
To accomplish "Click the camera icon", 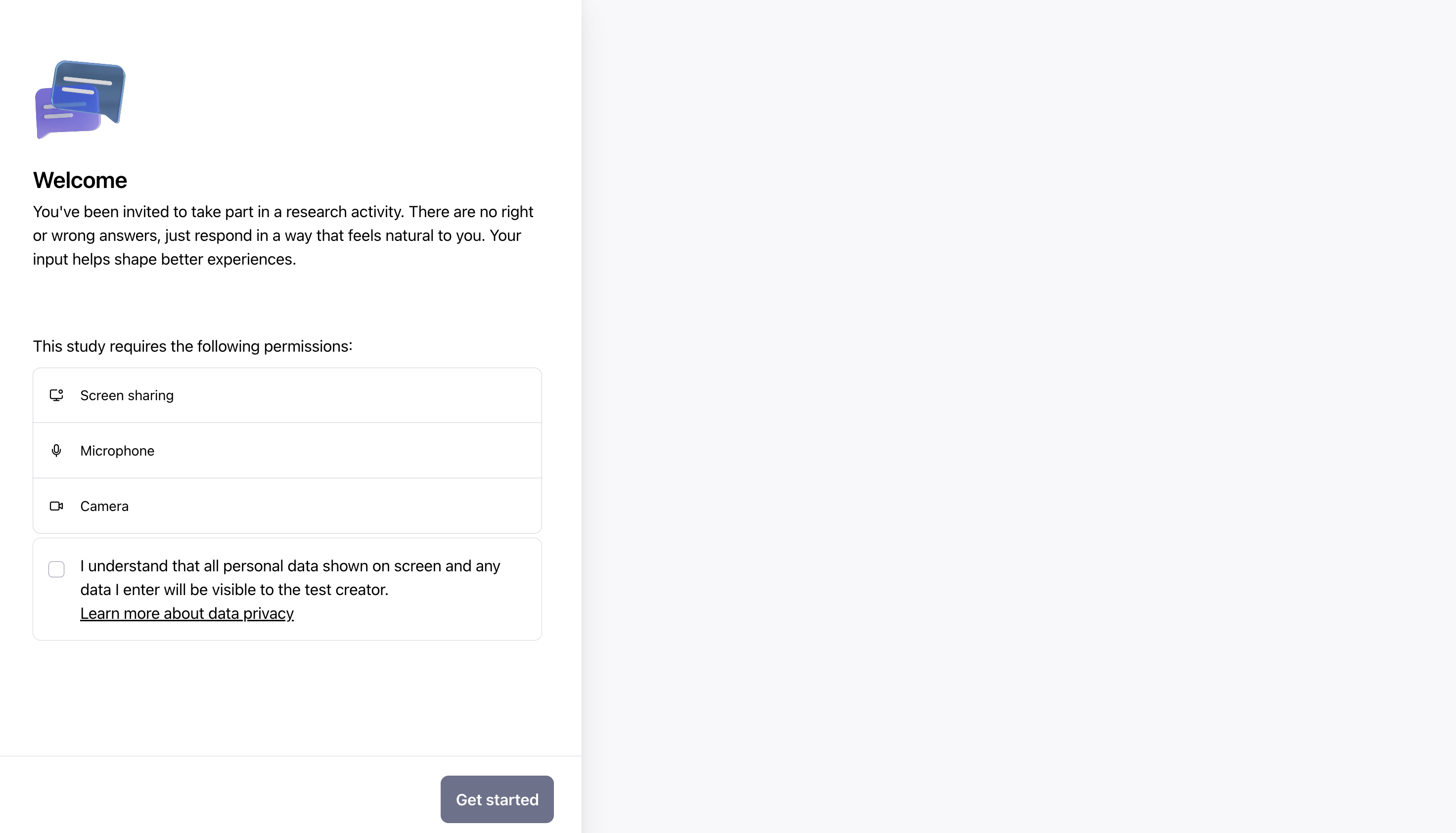I will coord(56,507).
